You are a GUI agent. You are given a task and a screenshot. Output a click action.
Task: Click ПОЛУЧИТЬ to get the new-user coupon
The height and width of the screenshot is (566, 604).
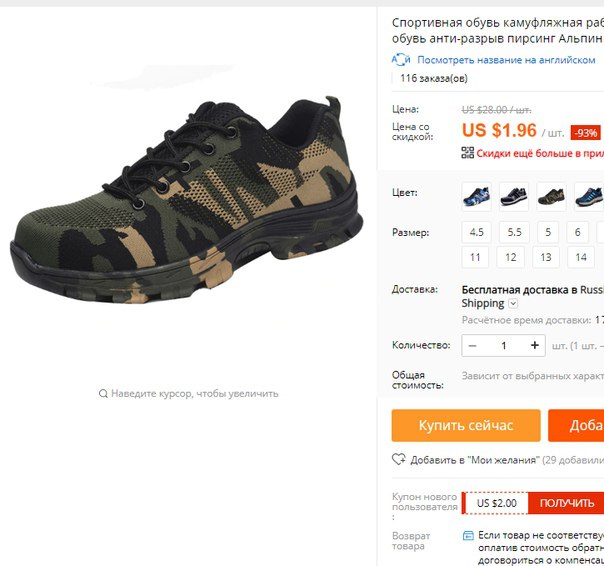click(566, 503)
